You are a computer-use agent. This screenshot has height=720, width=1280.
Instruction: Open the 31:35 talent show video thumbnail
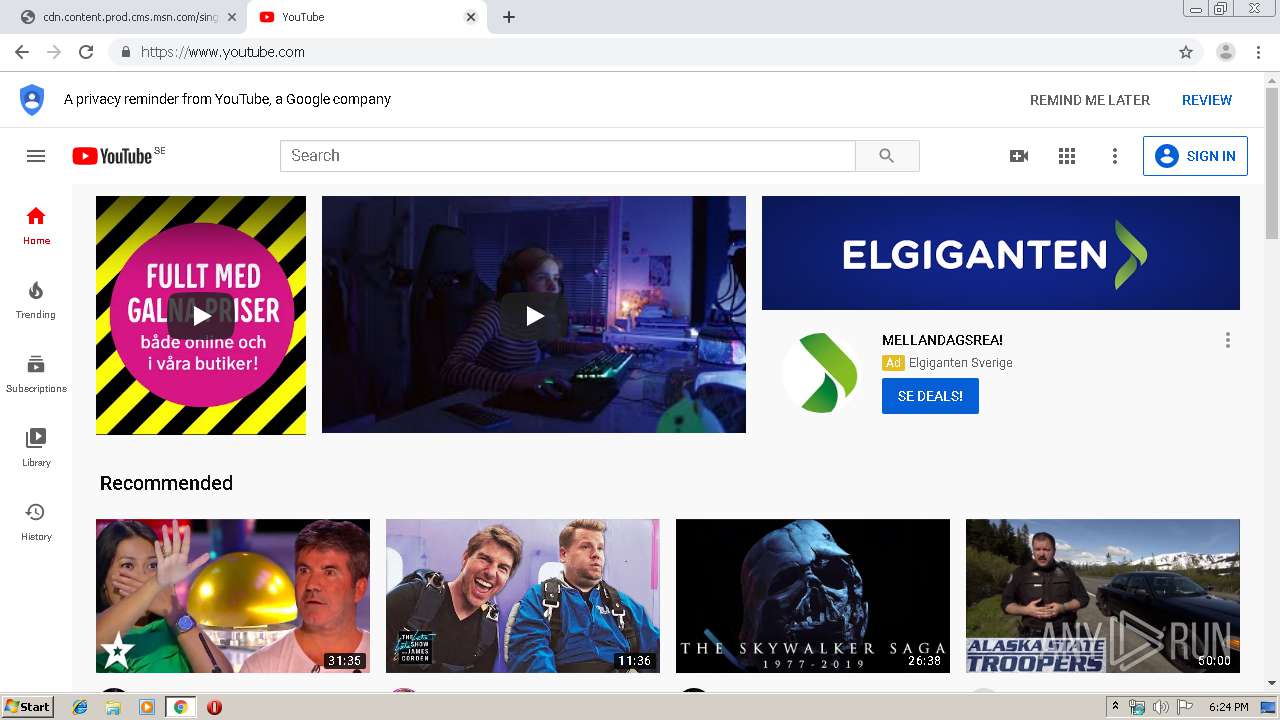pyautogui.click(x=233, y=595)
